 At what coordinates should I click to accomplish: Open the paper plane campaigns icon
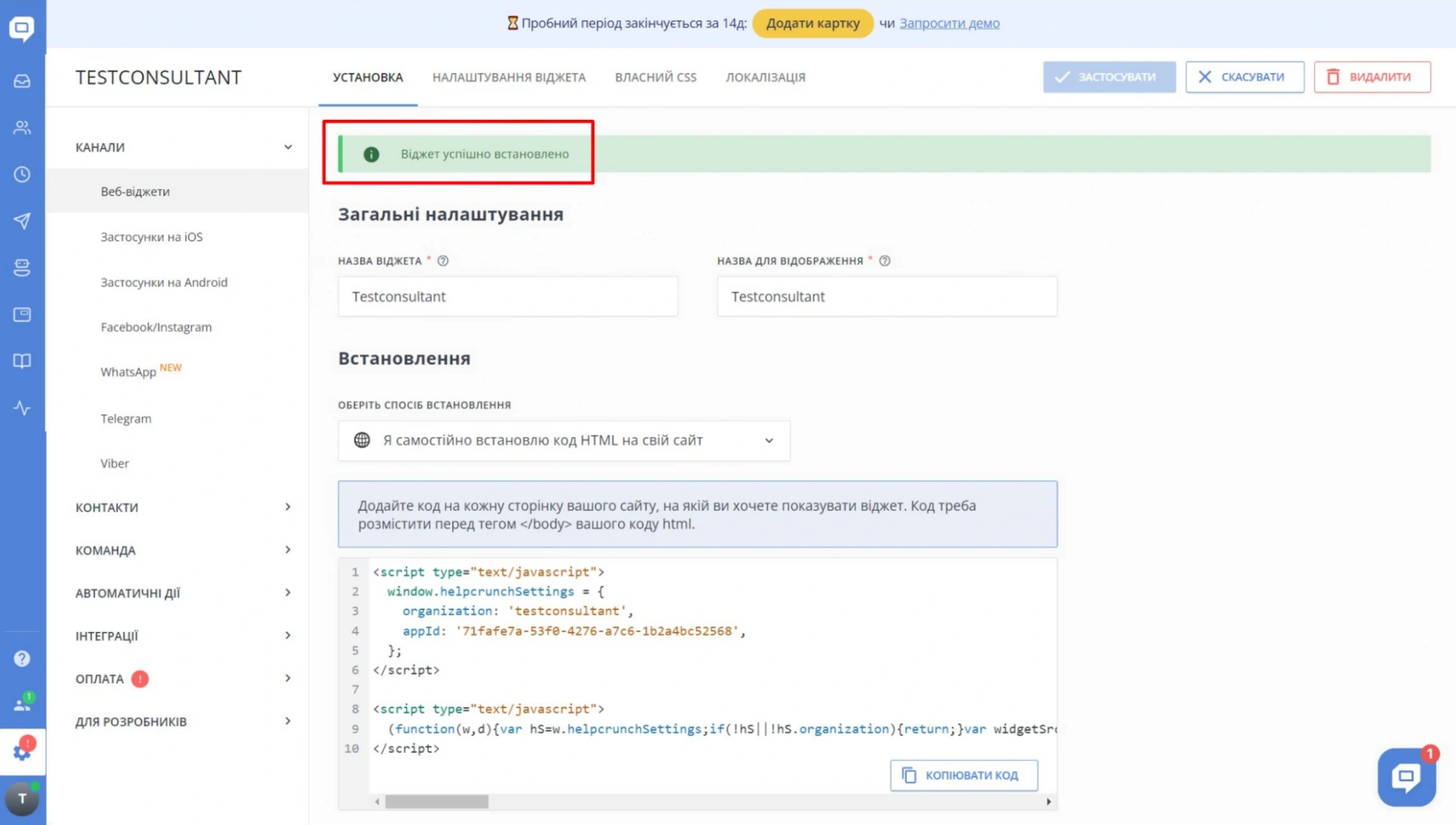pyautogui.click(x=22, y=221)
